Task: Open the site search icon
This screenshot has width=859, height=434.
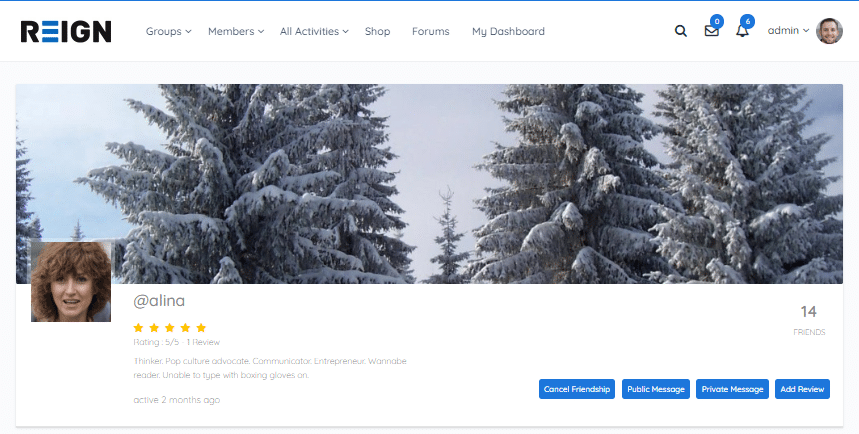Action: [680, 31]
